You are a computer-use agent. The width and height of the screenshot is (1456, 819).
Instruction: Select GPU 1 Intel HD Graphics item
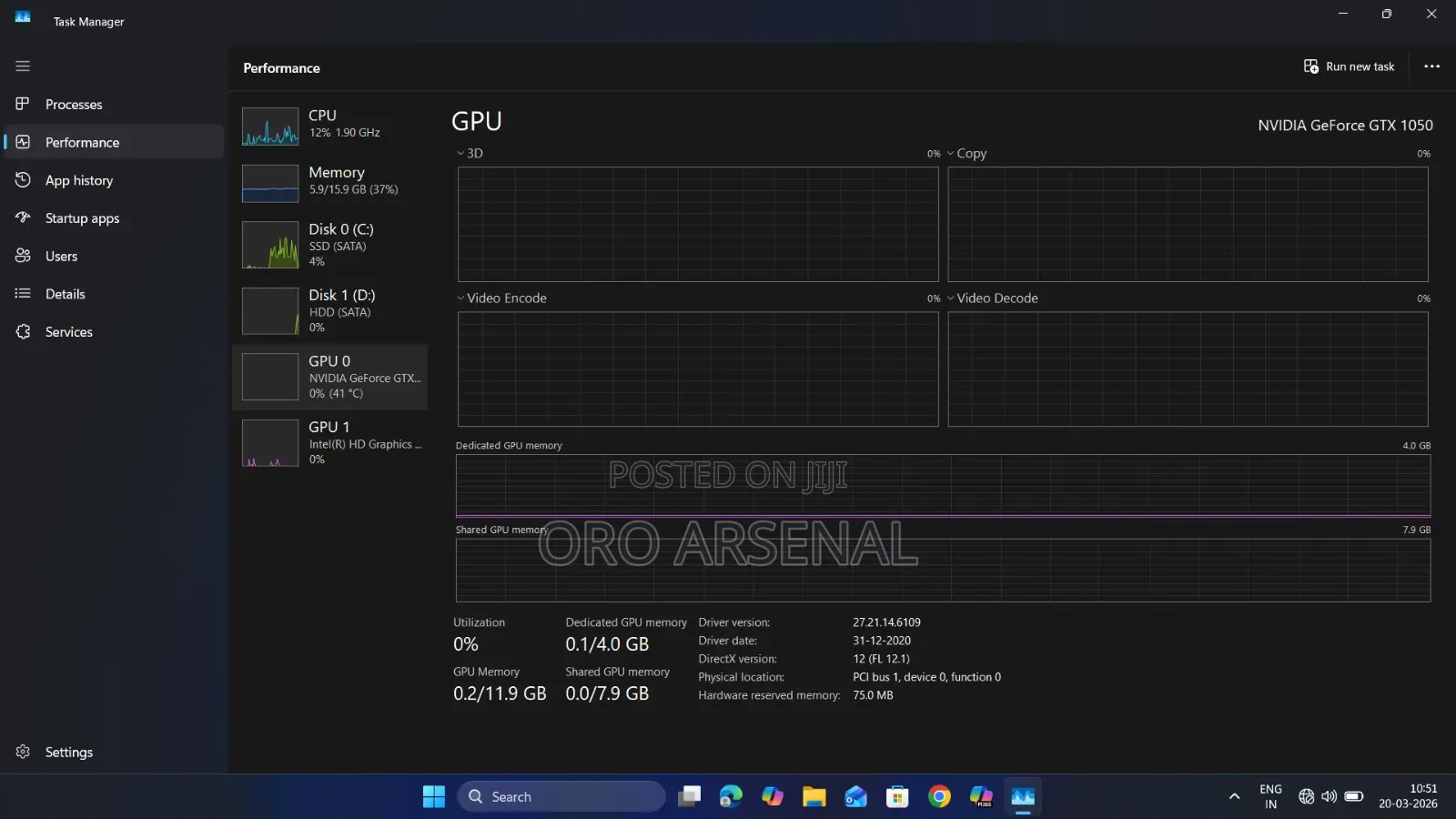[330, 442]
